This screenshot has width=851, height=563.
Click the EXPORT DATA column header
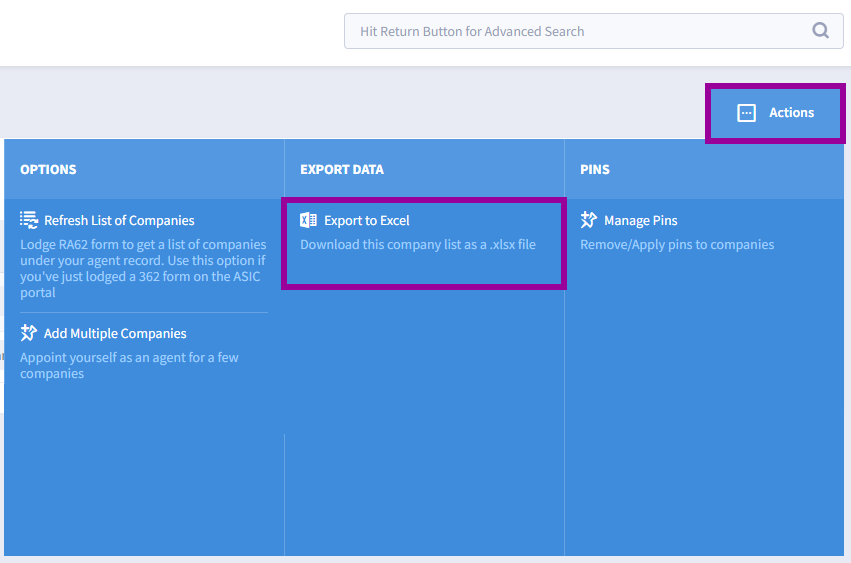click(x=342, y=169)
